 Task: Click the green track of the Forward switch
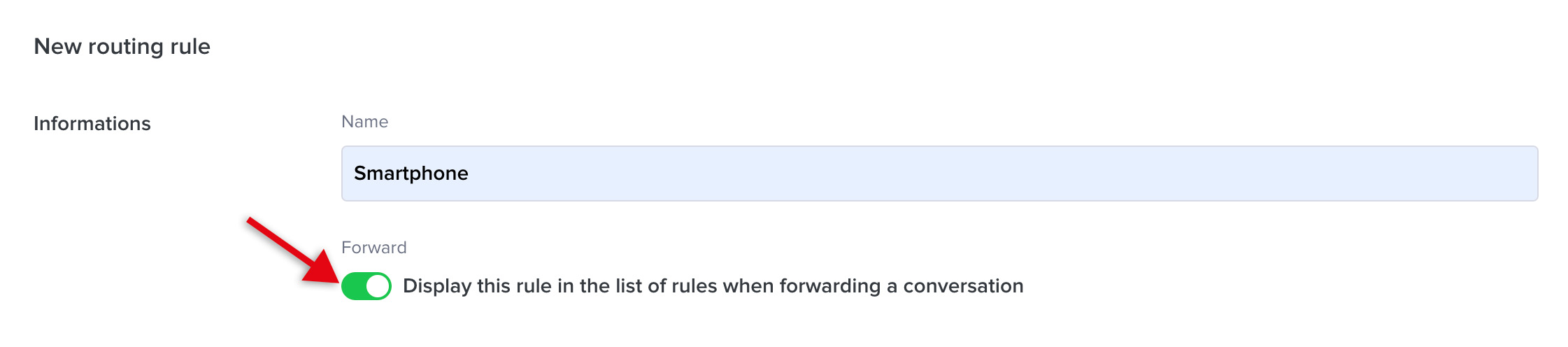(354, 286)
